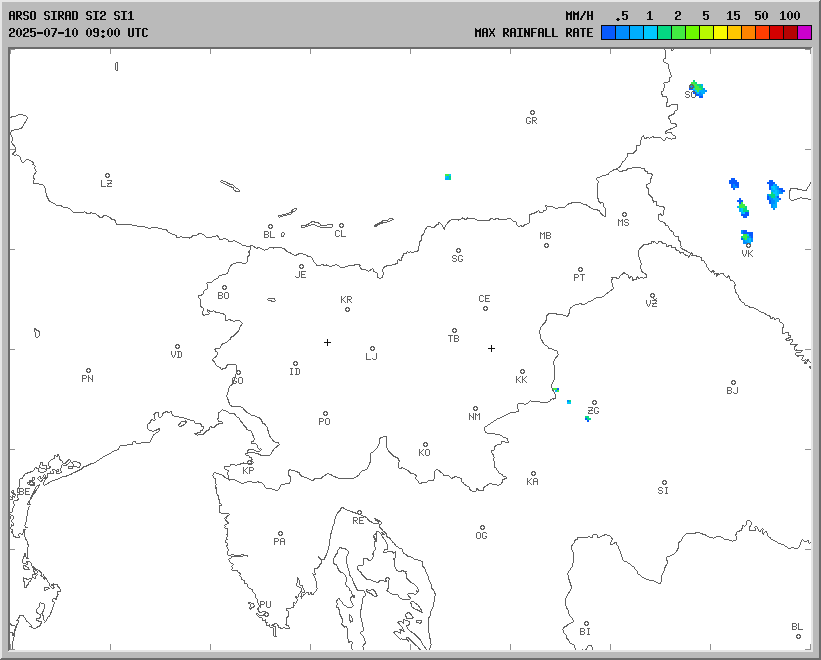
Task: Click the legend value .5
Action: tap(622, 16)
